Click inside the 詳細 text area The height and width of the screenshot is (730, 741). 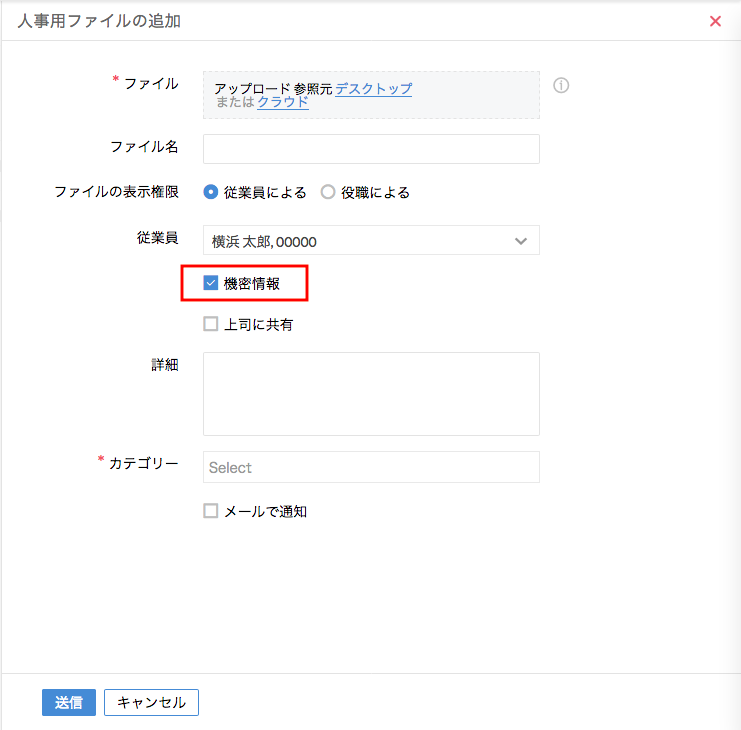[371, 394]
